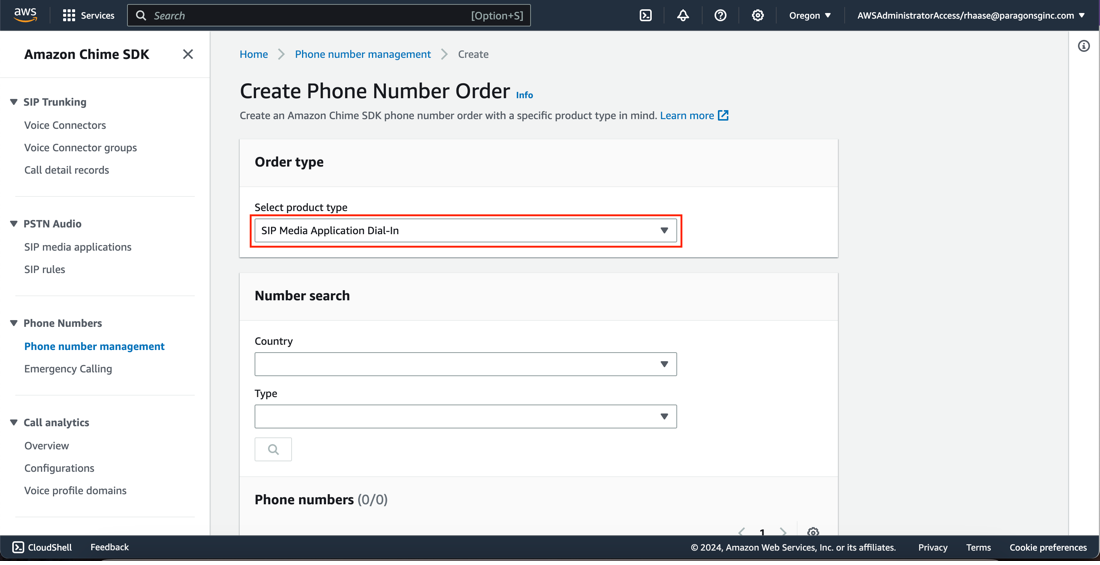Open Voice profile domains
Screen dimensions: 1100x565
click(x=75, y=491)
